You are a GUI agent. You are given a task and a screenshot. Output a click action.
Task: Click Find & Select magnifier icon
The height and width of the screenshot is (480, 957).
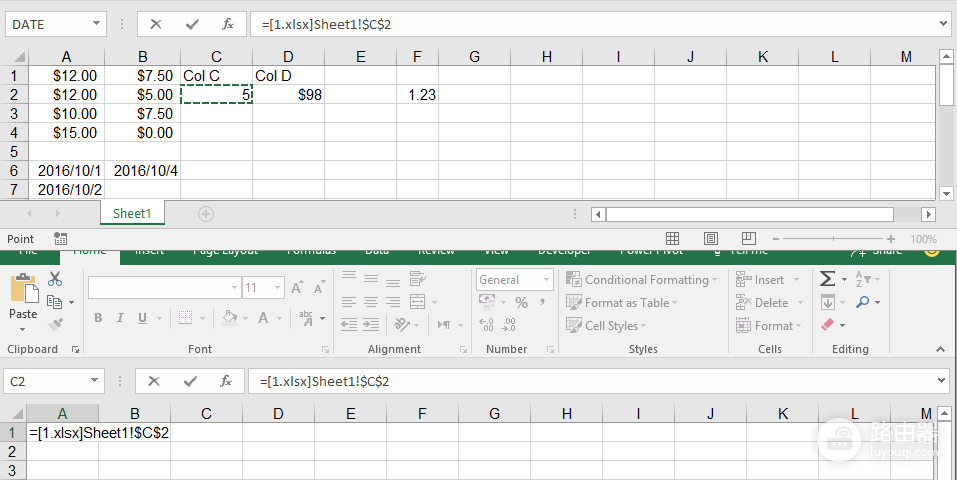[x=862, y=302]
